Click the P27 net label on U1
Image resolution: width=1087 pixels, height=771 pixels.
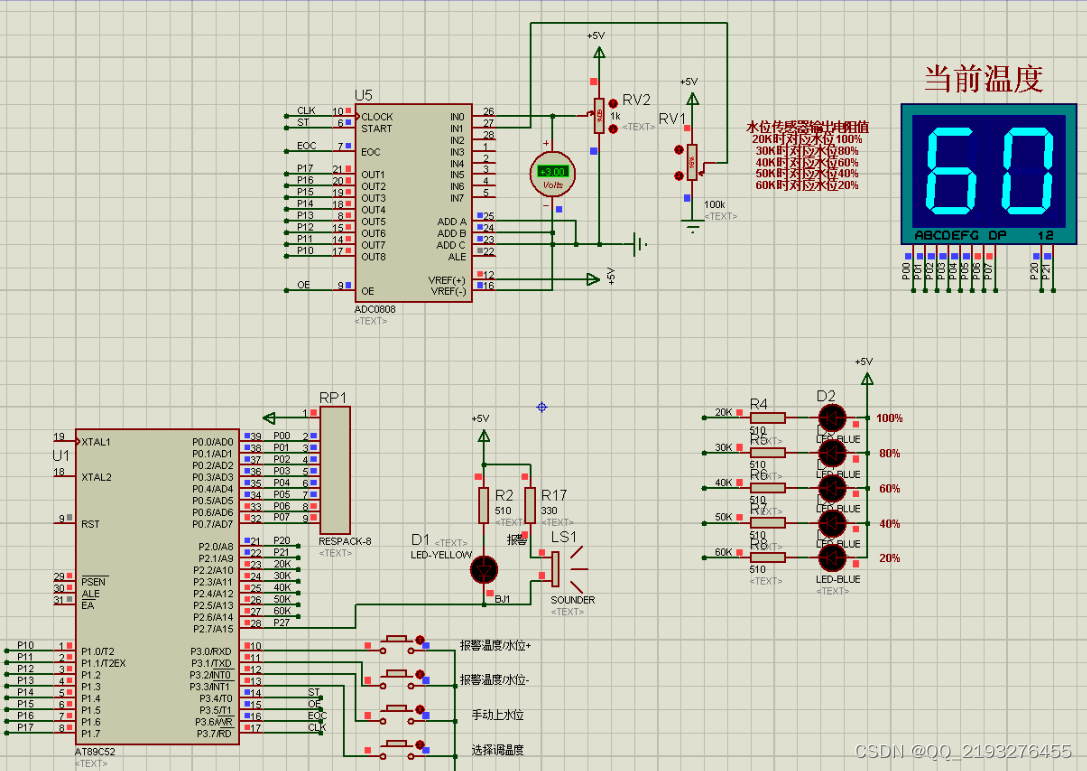[x=281, y=623]
